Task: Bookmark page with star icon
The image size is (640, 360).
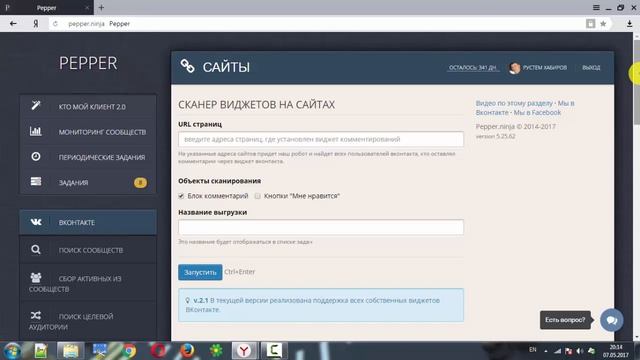Action: tap(603, 24)
